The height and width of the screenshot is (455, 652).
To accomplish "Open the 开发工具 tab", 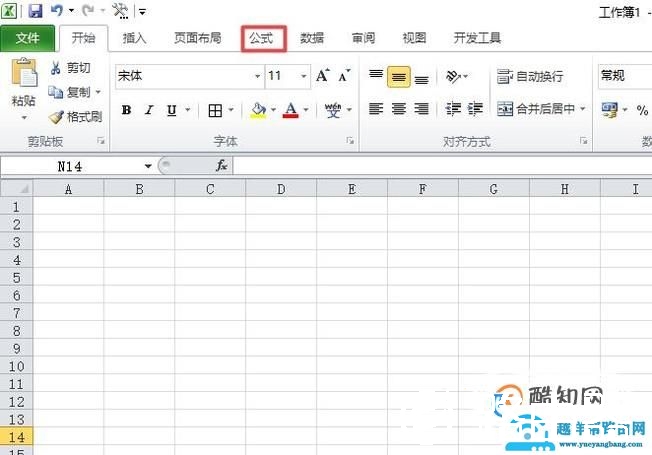I will point(477,38).
